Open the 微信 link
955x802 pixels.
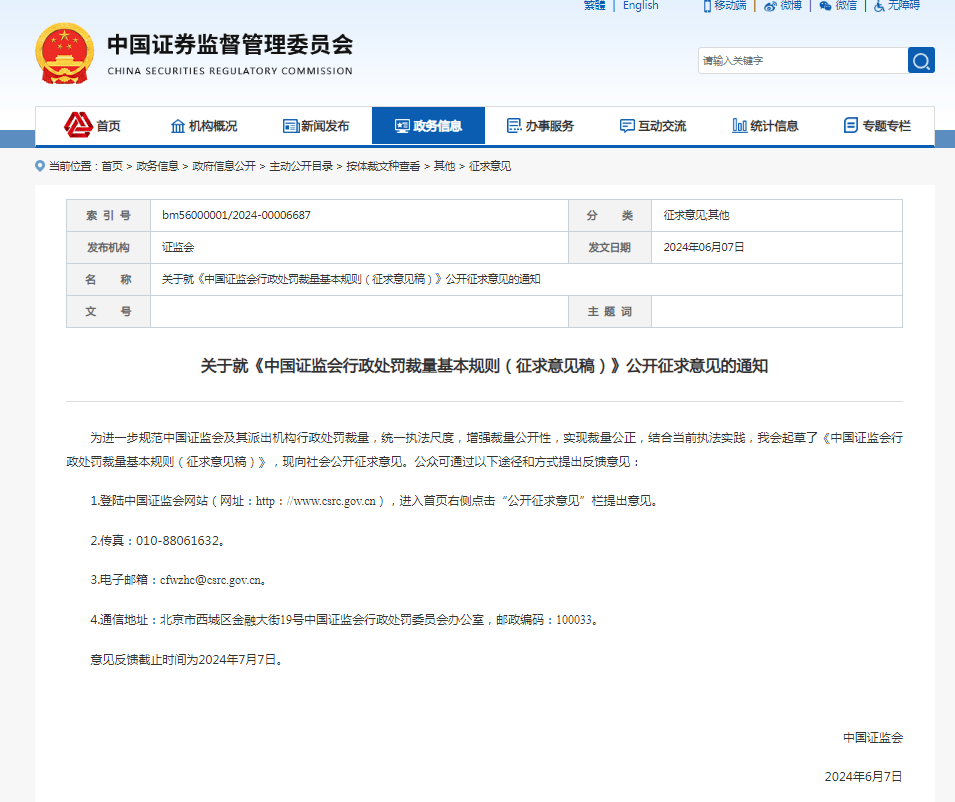click(846, 5)
